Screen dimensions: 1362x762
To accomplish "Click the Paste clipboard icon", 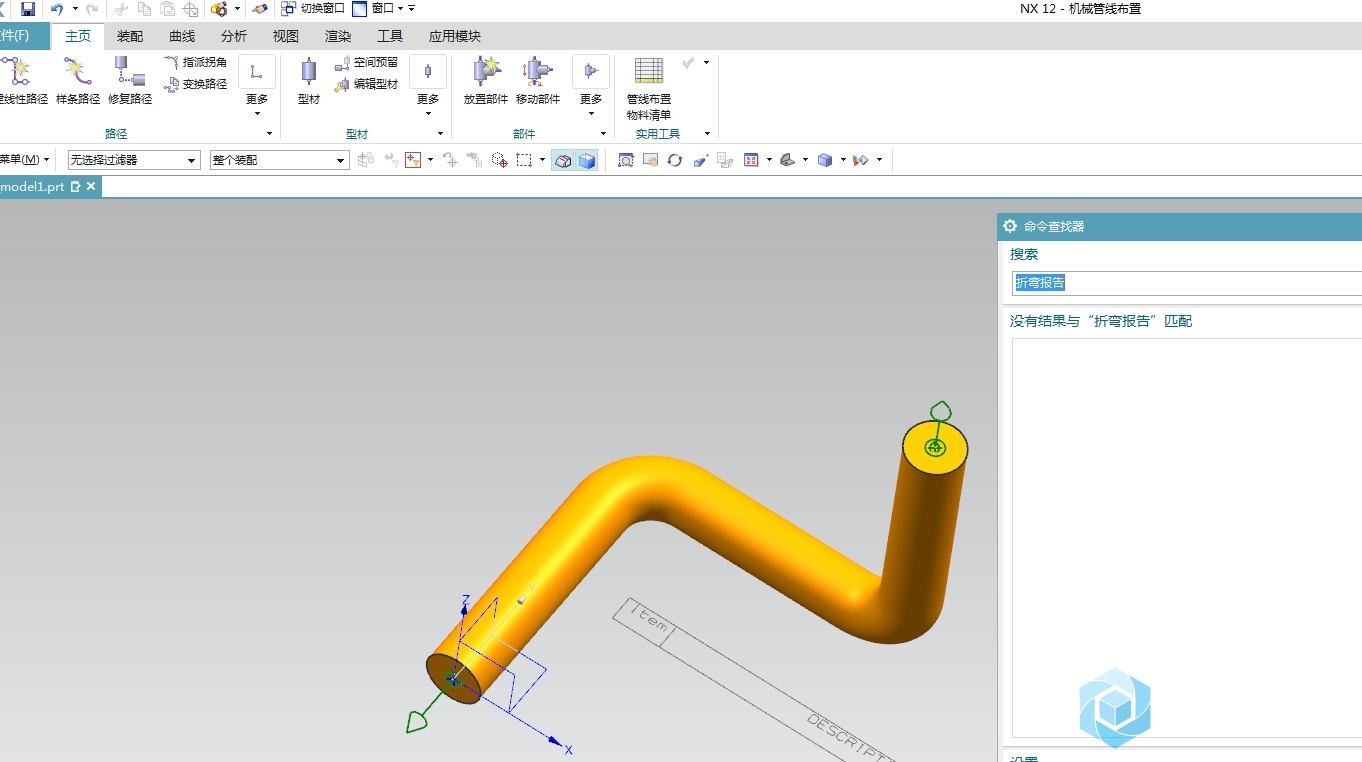I will point(167,9).
